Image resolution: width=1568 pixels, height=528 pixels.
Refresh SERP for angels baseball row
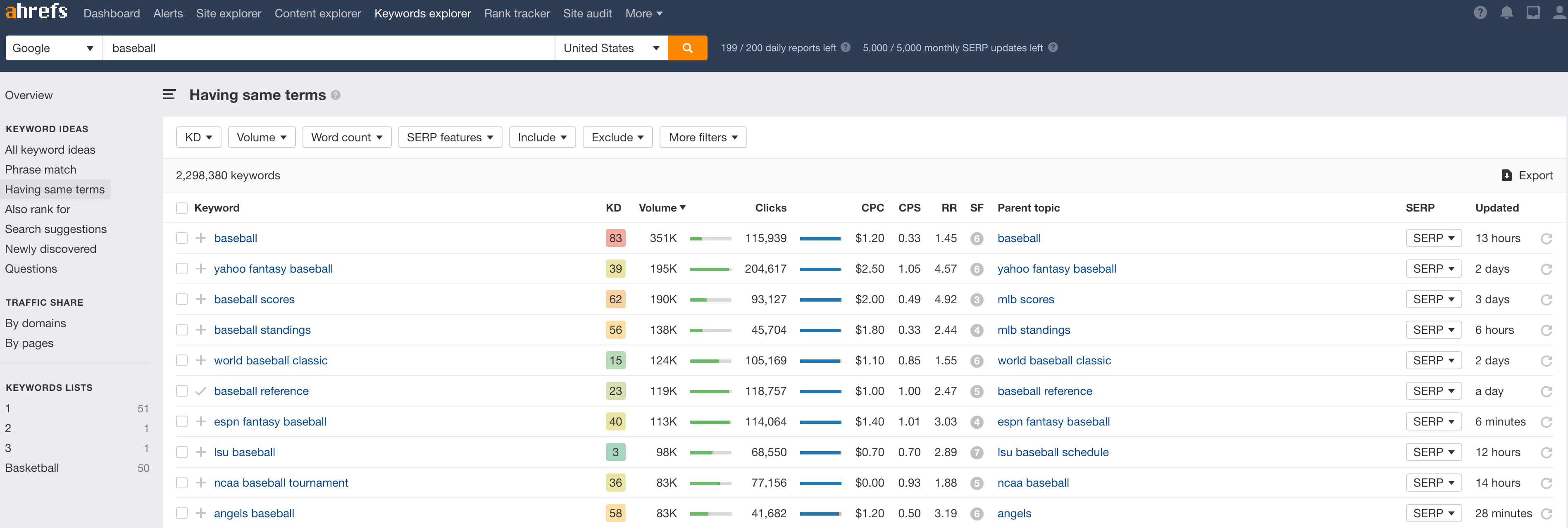[x=1546, y=514]
